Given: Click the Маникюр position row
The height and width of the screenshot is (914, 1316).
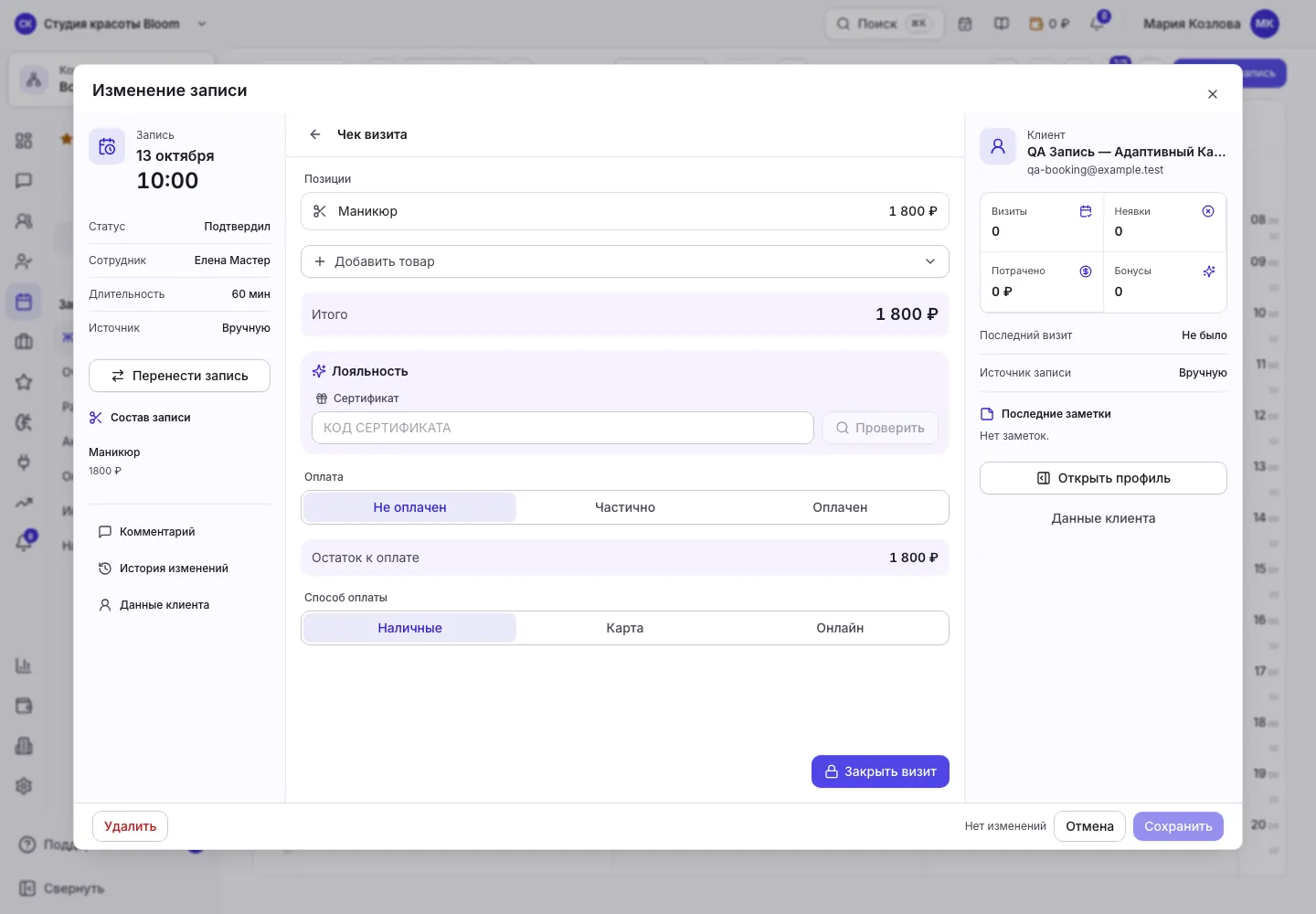Looking at the screenshot, I should [625, 211].
